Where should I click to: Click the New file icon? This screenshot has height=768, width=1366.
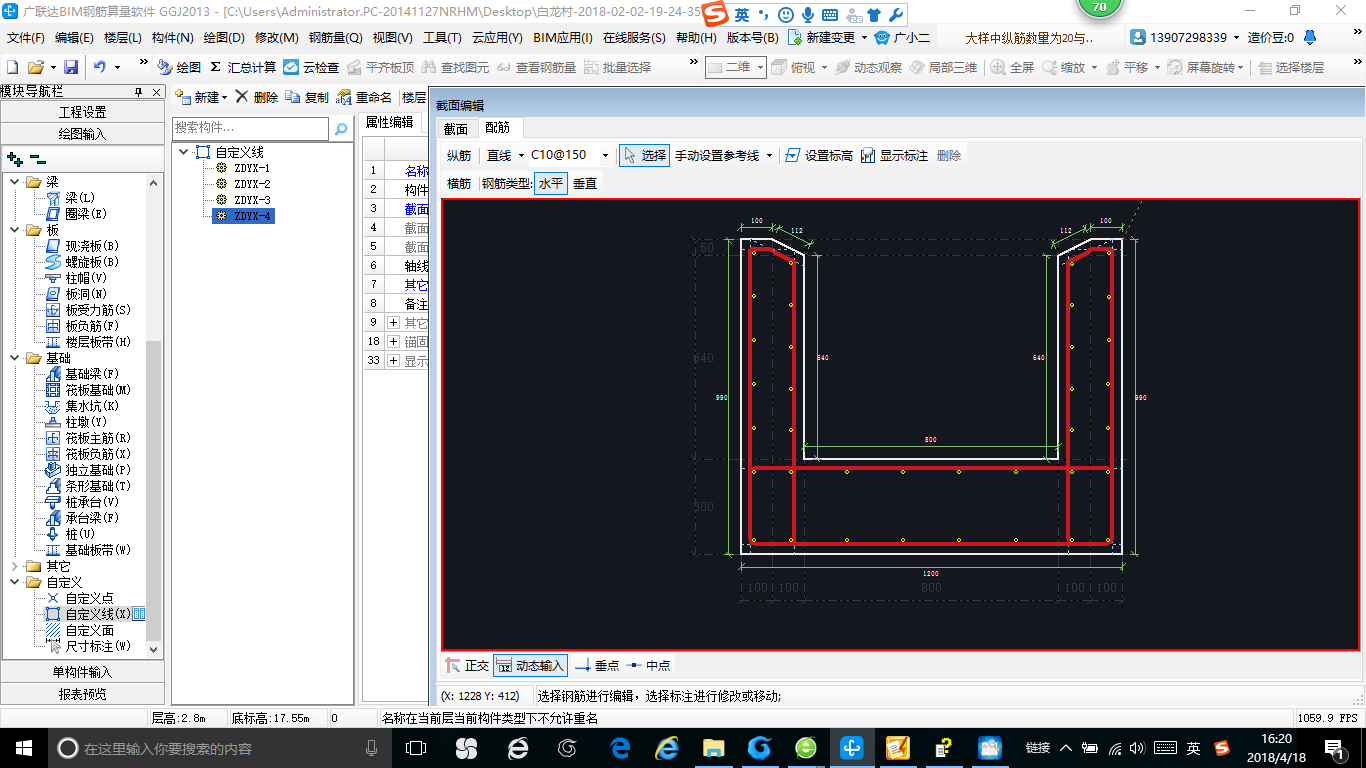pos(12,67)
